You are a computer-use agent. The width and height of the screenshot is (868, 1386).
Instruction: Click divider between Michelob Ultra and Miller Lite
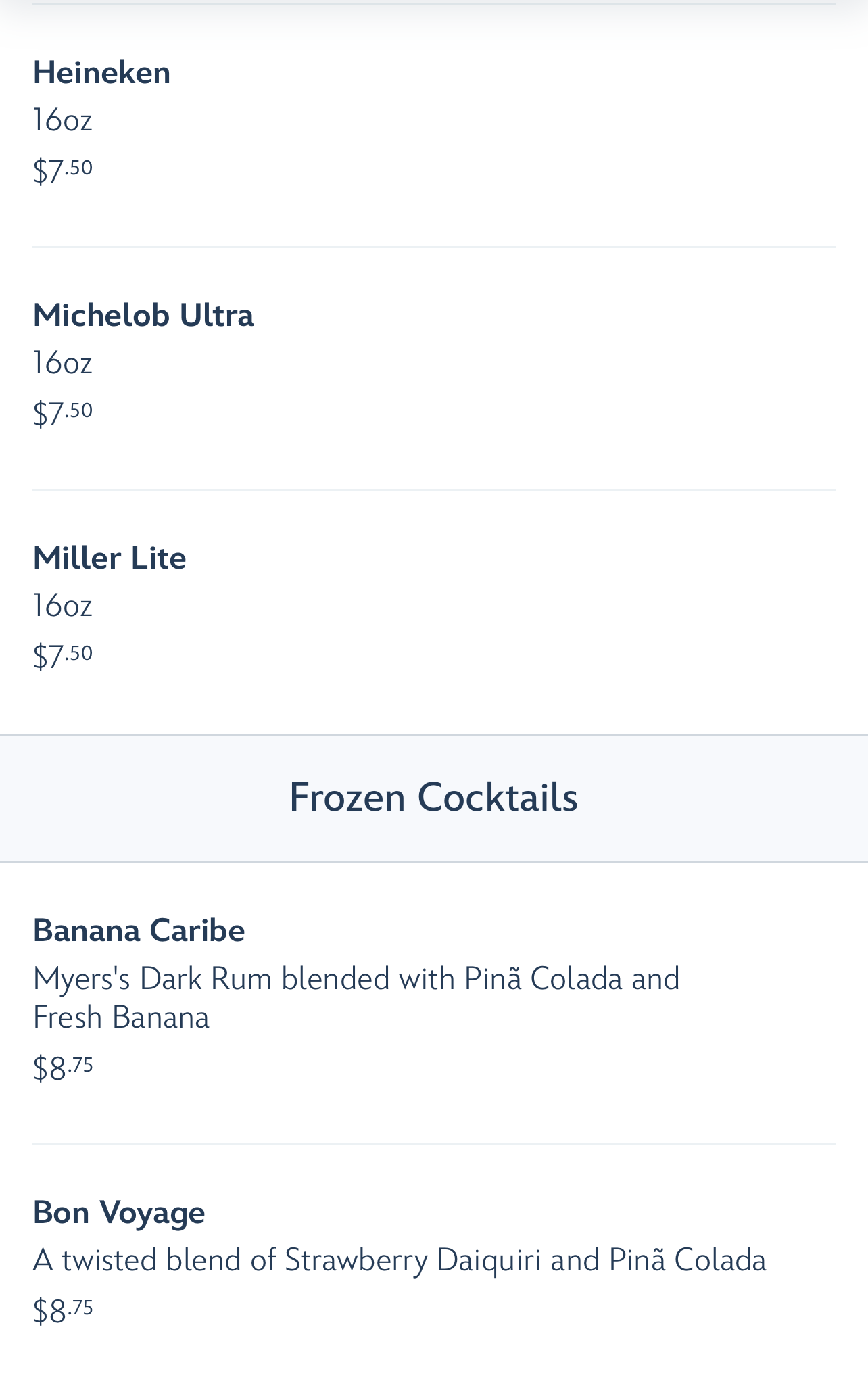click(433, 489)
